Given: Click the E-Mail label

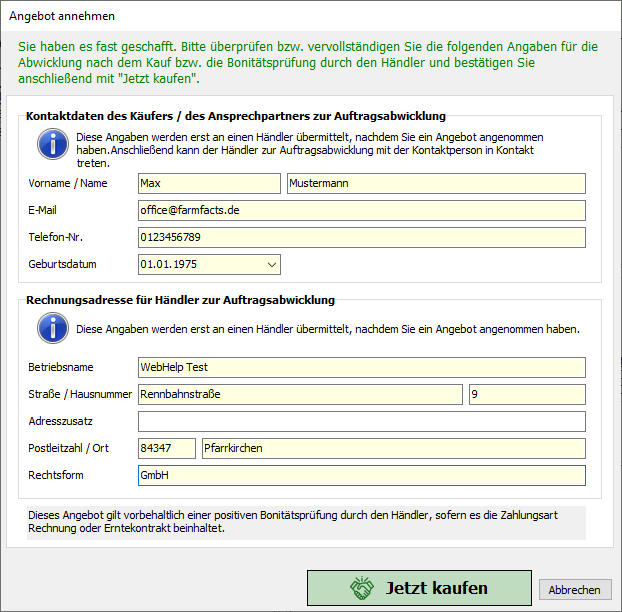Looking at the screenshot, I should 42,210.
